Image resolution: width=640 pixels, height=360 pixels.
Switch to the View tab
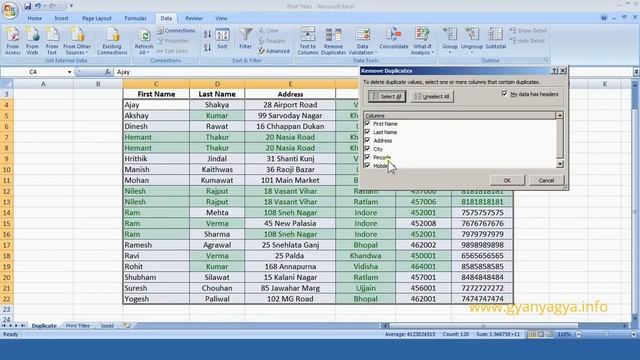[221, 18]
